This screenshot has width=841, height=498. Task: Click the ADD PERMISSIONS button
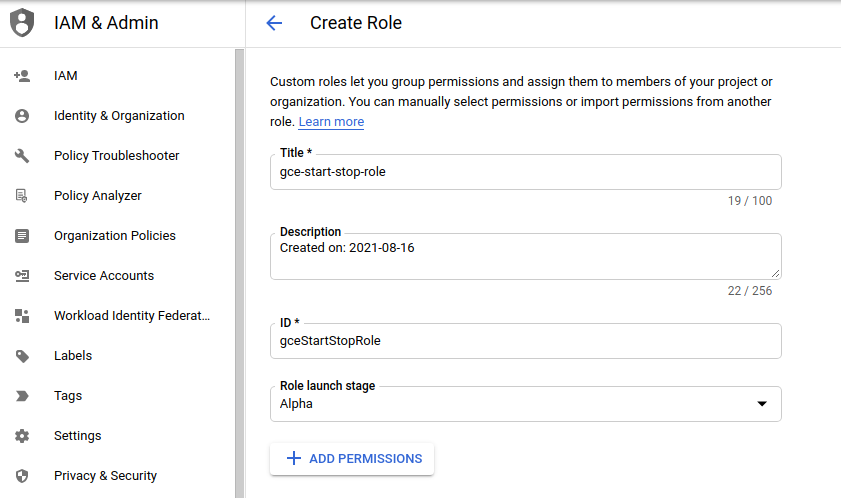coord(352,459)
